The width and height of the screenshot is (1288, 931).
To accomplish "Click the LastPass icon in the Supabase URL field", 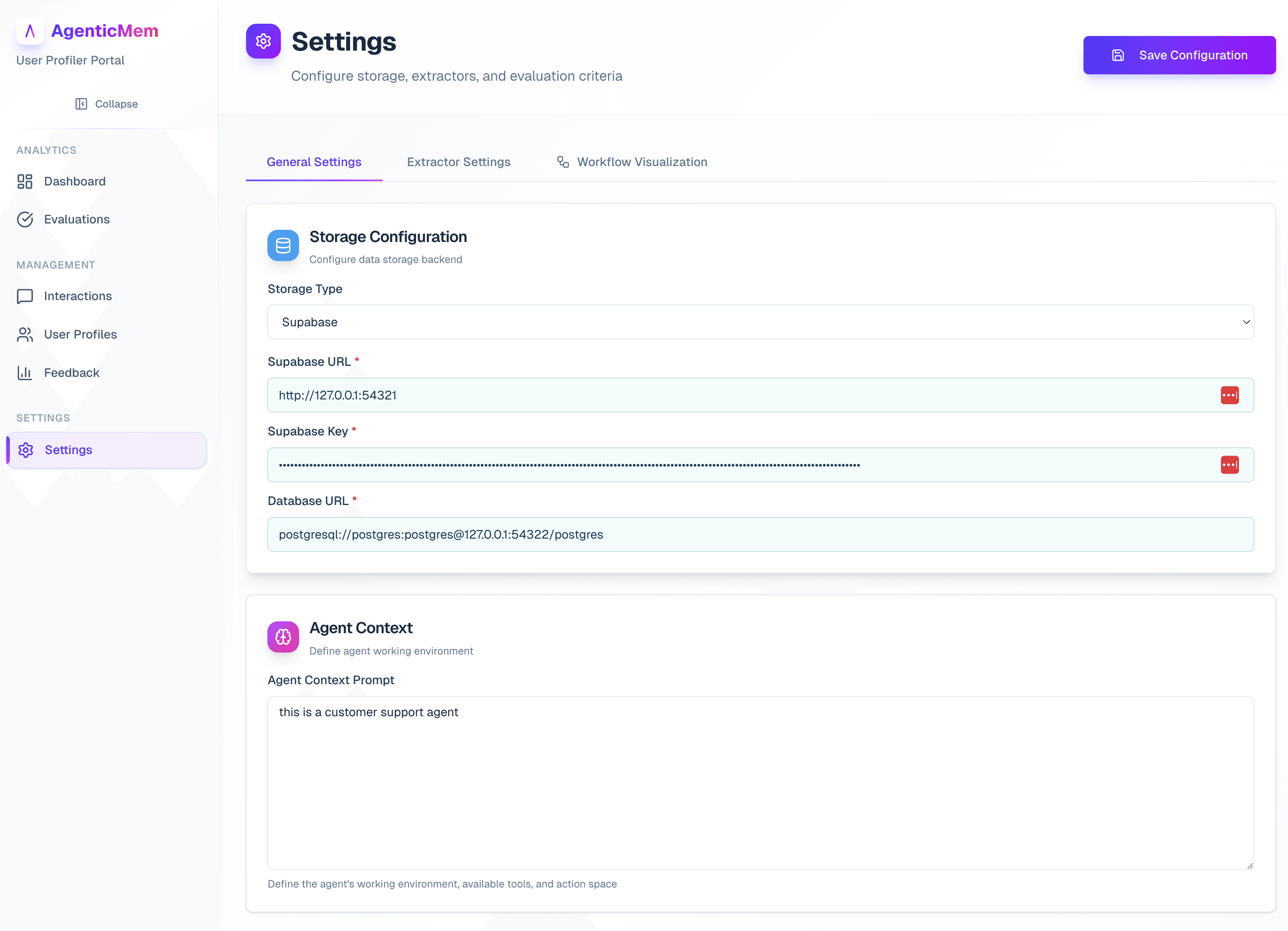I will 1230,395.
